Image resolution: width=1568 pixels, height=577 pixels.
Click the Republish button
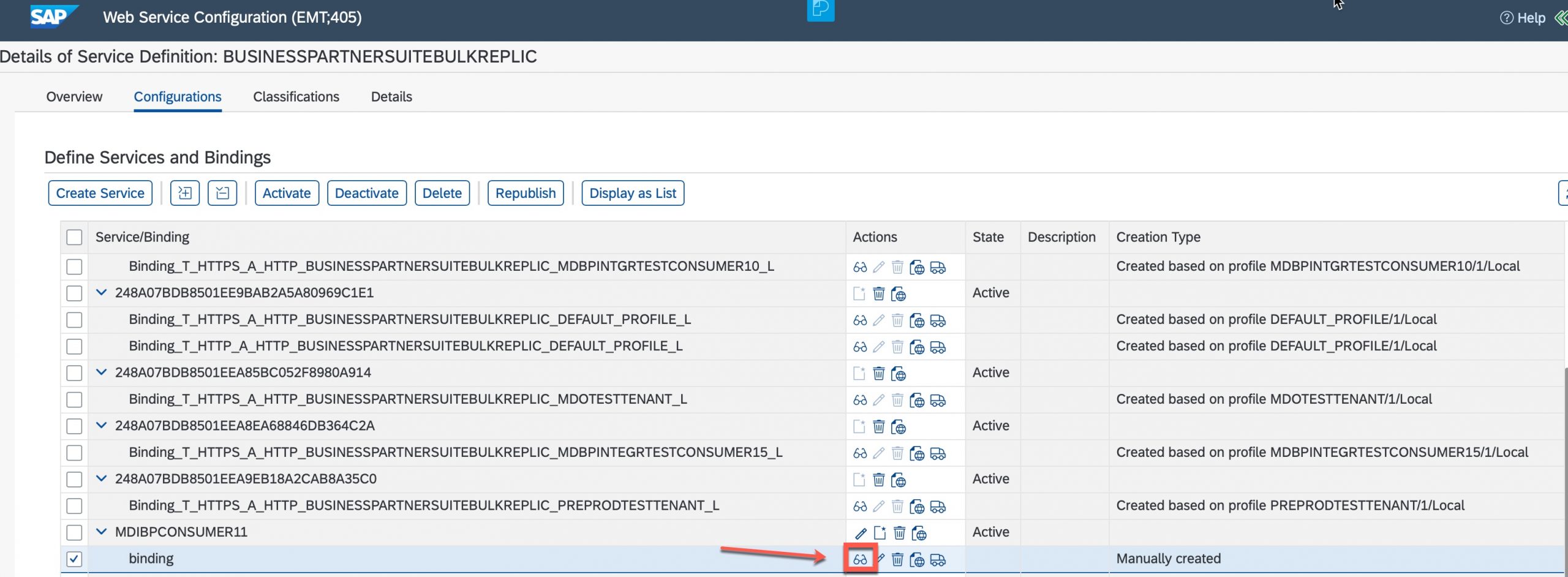525,193
